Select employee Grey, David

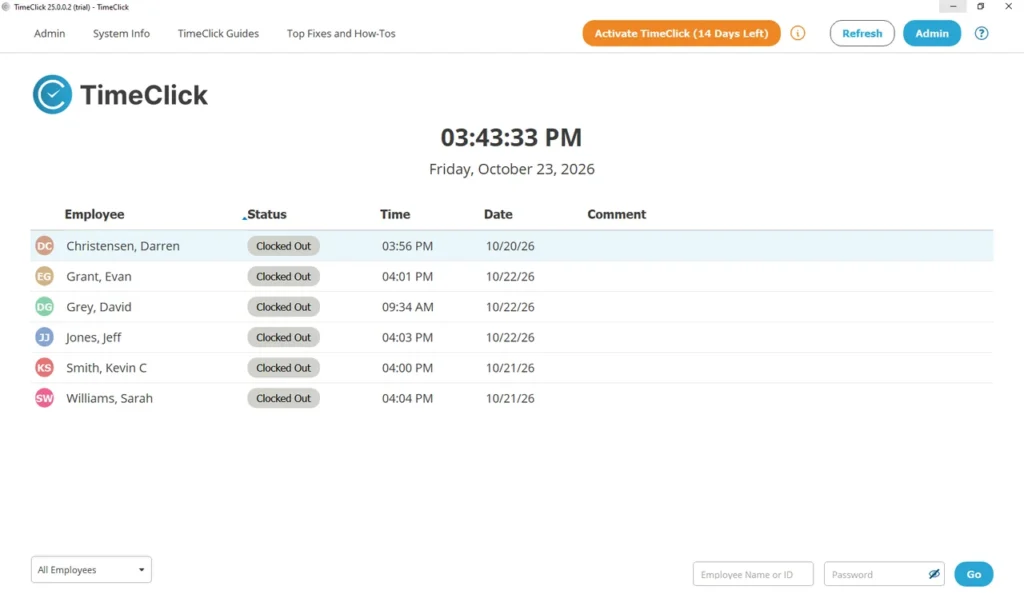pos(99,307)
